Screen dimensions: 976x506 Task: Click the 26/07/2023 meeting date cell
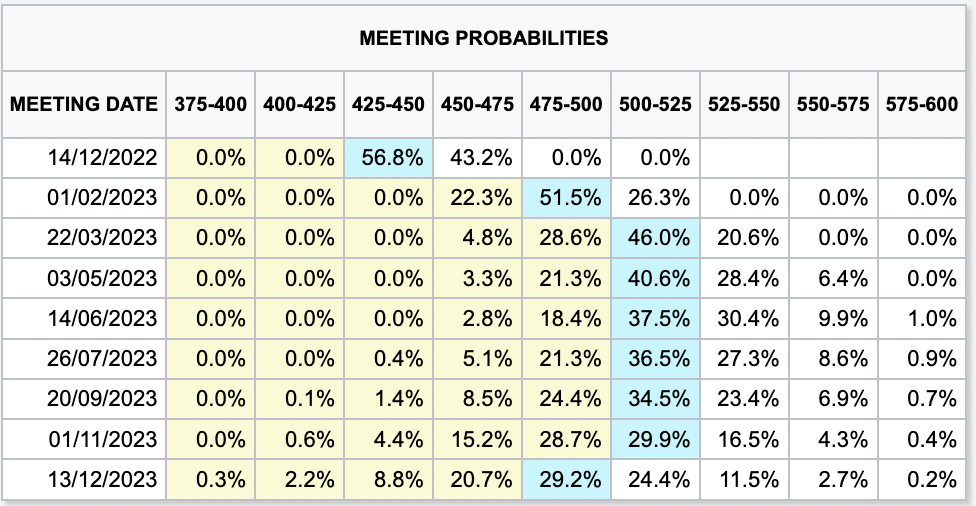(x=103, y=359)
